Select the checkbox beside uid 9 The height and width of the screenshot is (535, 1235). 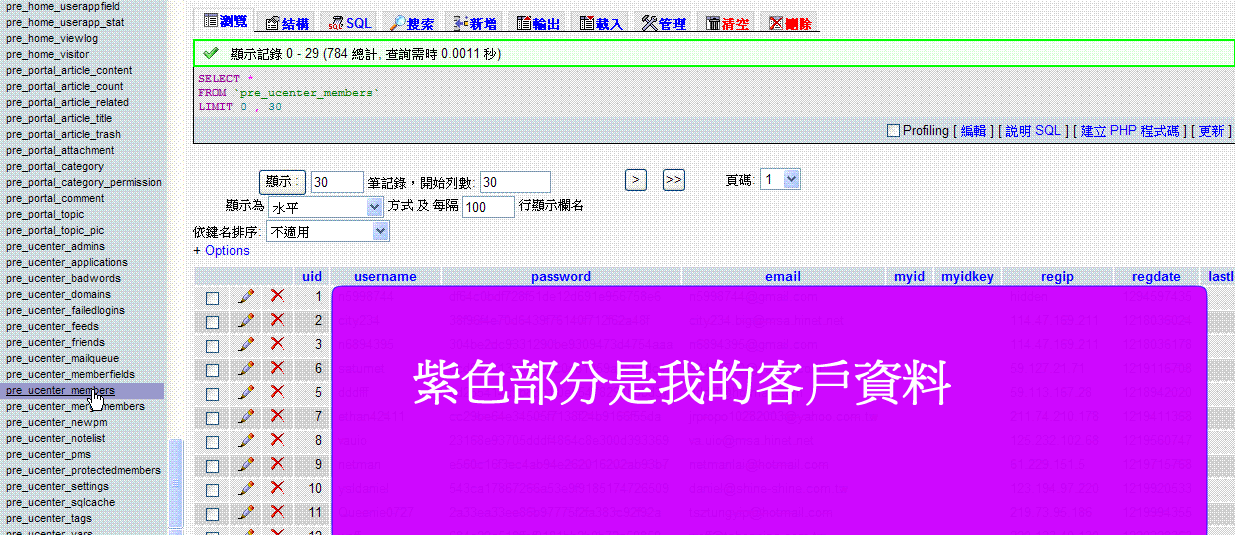click(x=212, y=466)
